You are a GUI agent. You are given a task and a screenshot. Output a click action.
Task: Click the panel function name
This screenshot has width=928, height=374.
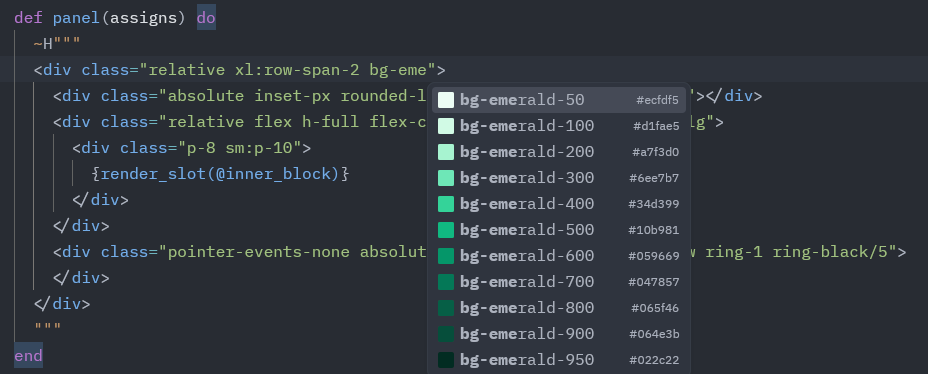coord(77,18)
